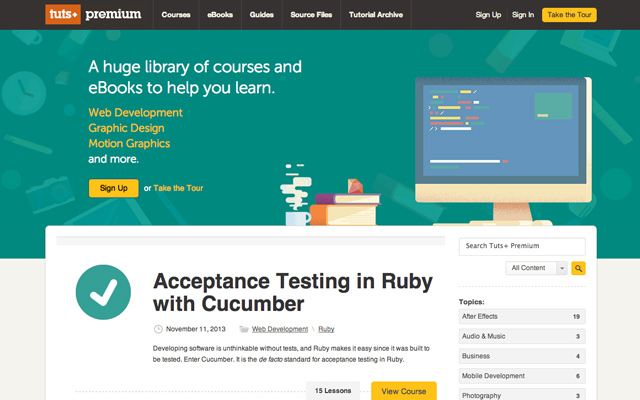
Task: Click the Take the Tour header button
Action: tap(569, 15)
